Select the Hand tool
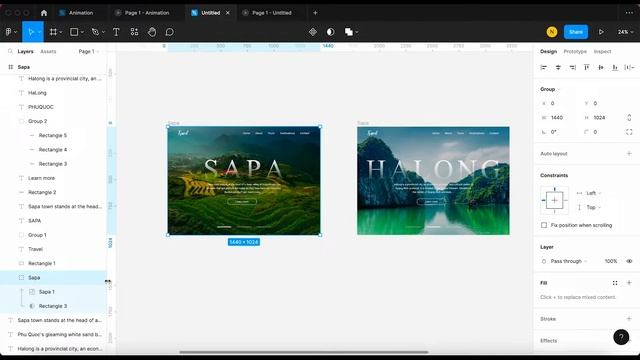The height and width of the screenshot is (360, 640). (152, 32)
